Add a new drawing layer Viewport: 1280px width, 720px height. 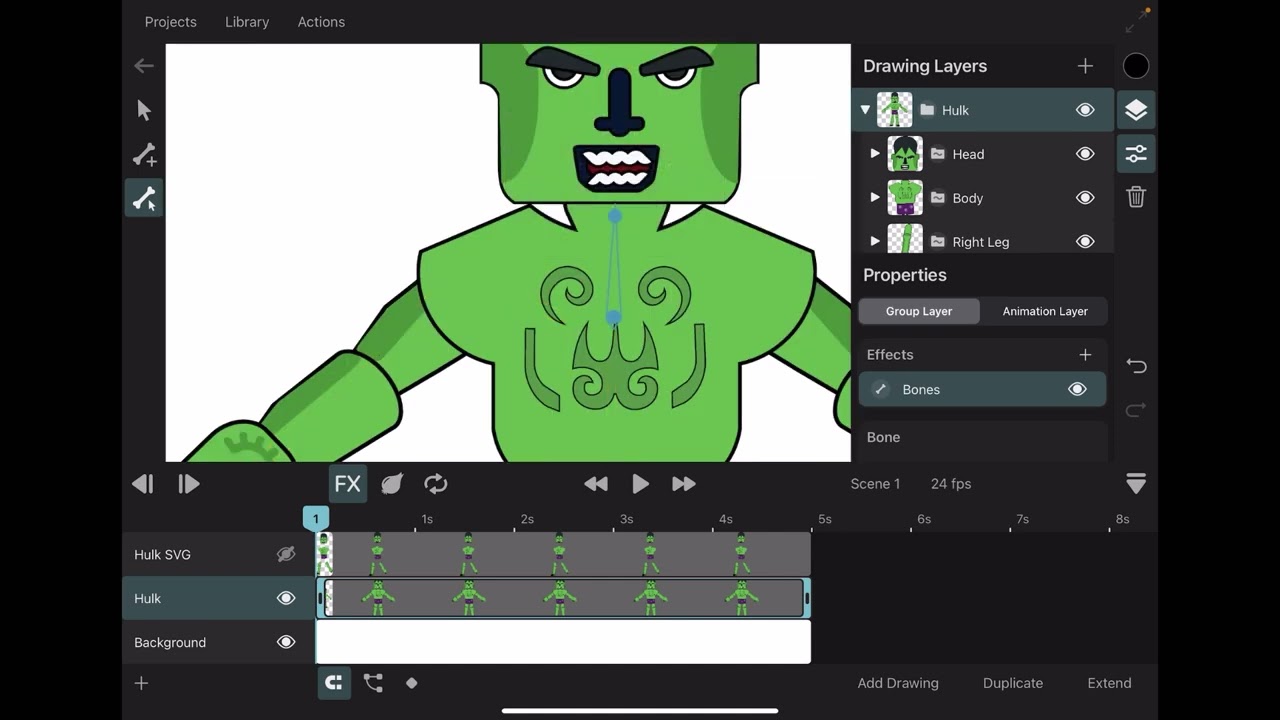coord(1085,66)
